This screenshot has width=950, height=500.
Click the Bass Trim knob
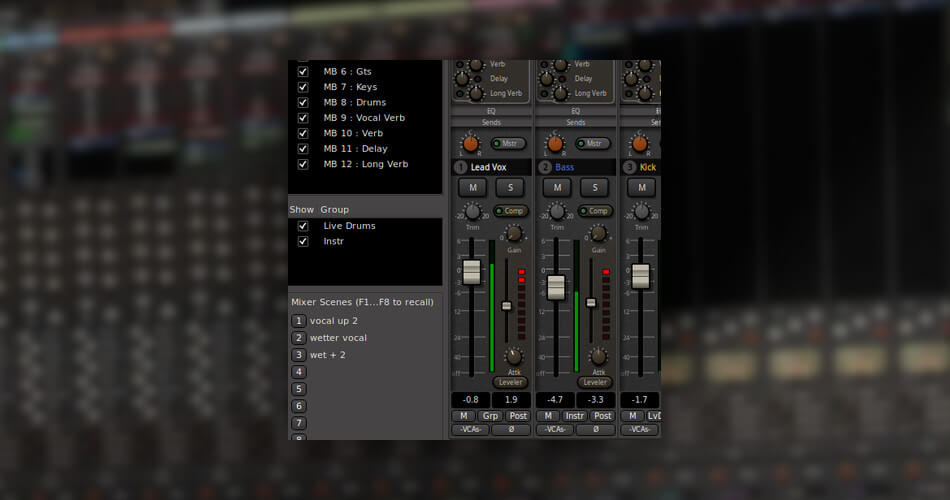coord(557,212)
